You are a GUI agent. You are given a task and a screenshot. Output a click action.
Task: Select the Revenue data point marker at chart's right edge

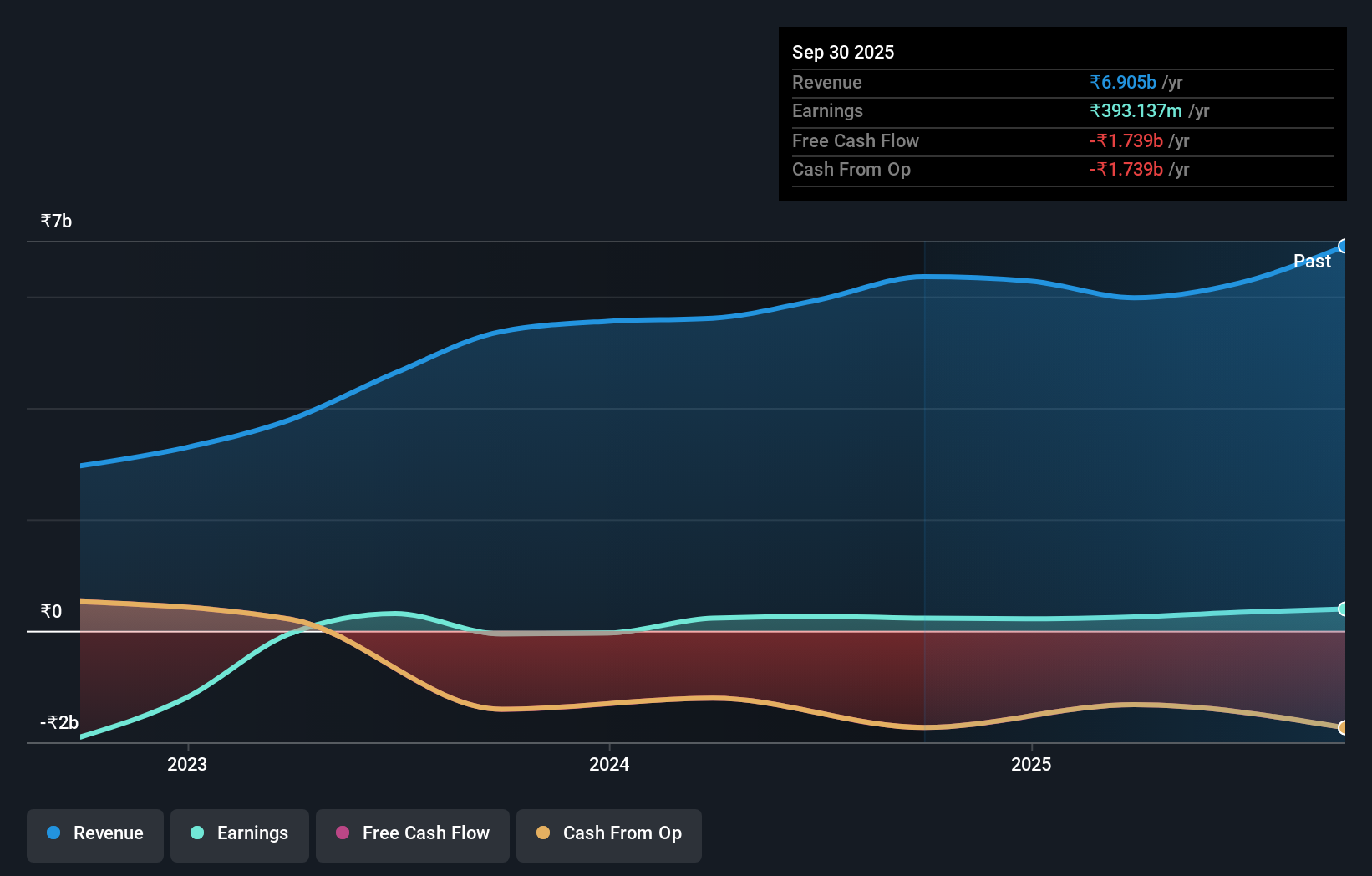1344,245
